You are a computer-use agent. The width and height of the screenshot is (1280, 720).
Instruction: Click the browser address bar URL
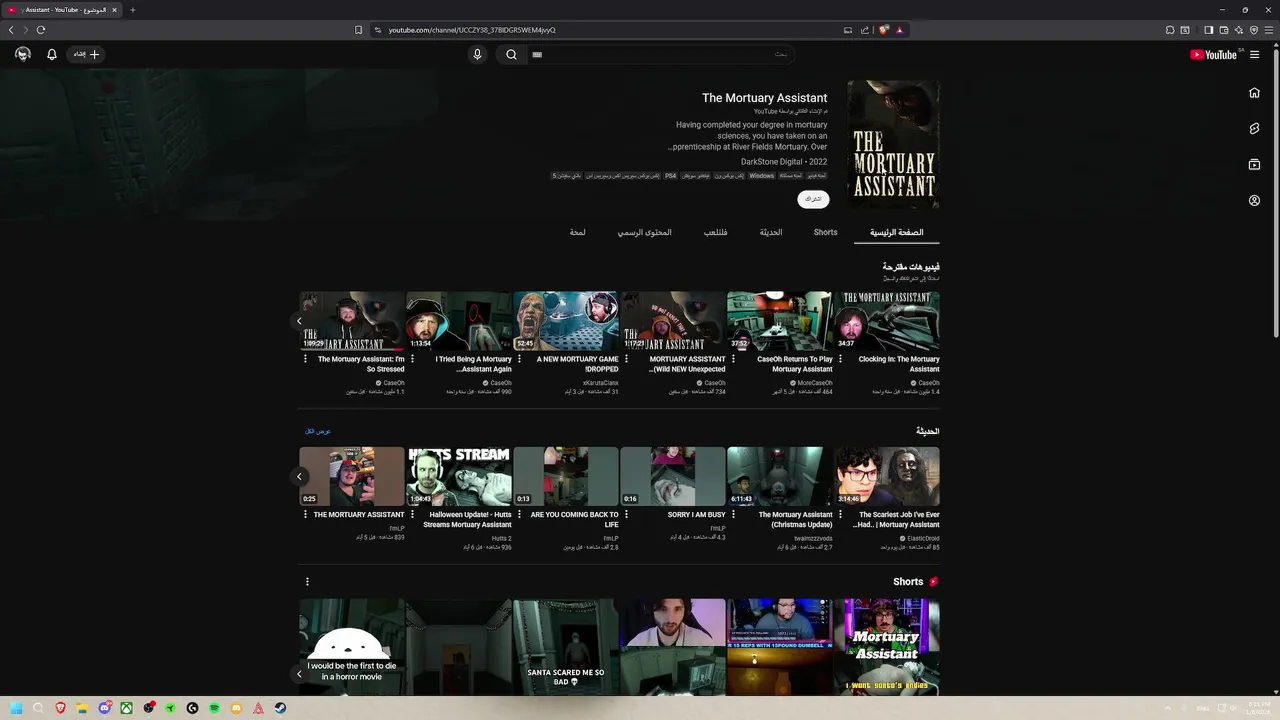[x=472, y=30]
